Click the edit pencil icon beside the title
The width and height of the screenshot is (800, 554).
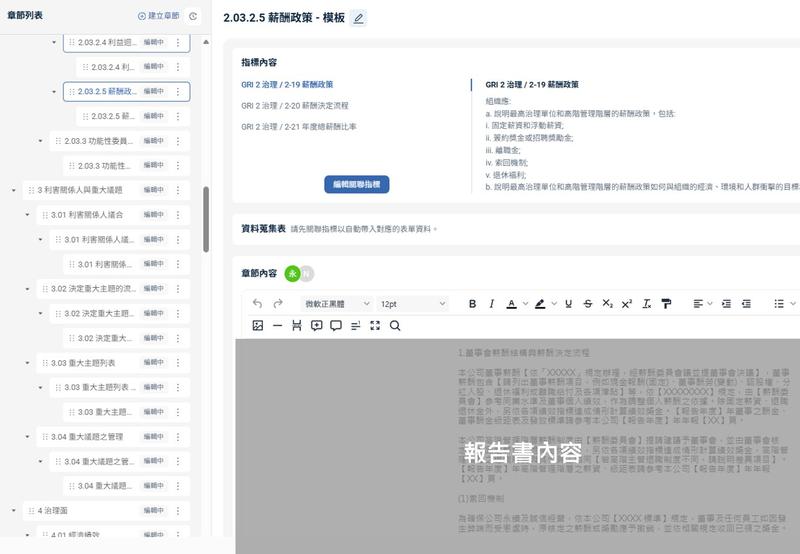click(359, 18)
